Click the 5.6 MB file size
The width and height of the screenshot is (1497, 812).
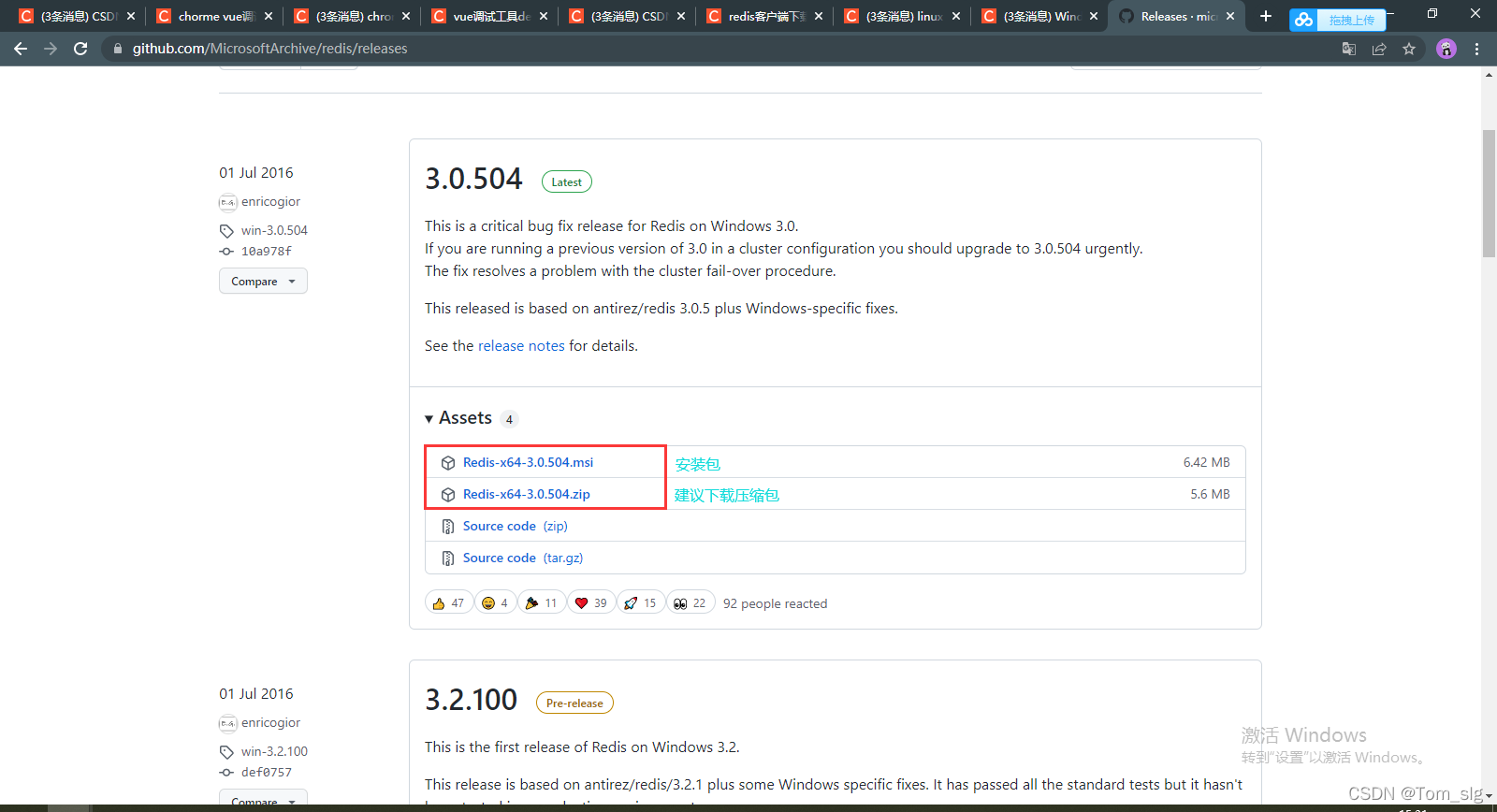[x=1210, y=494]
